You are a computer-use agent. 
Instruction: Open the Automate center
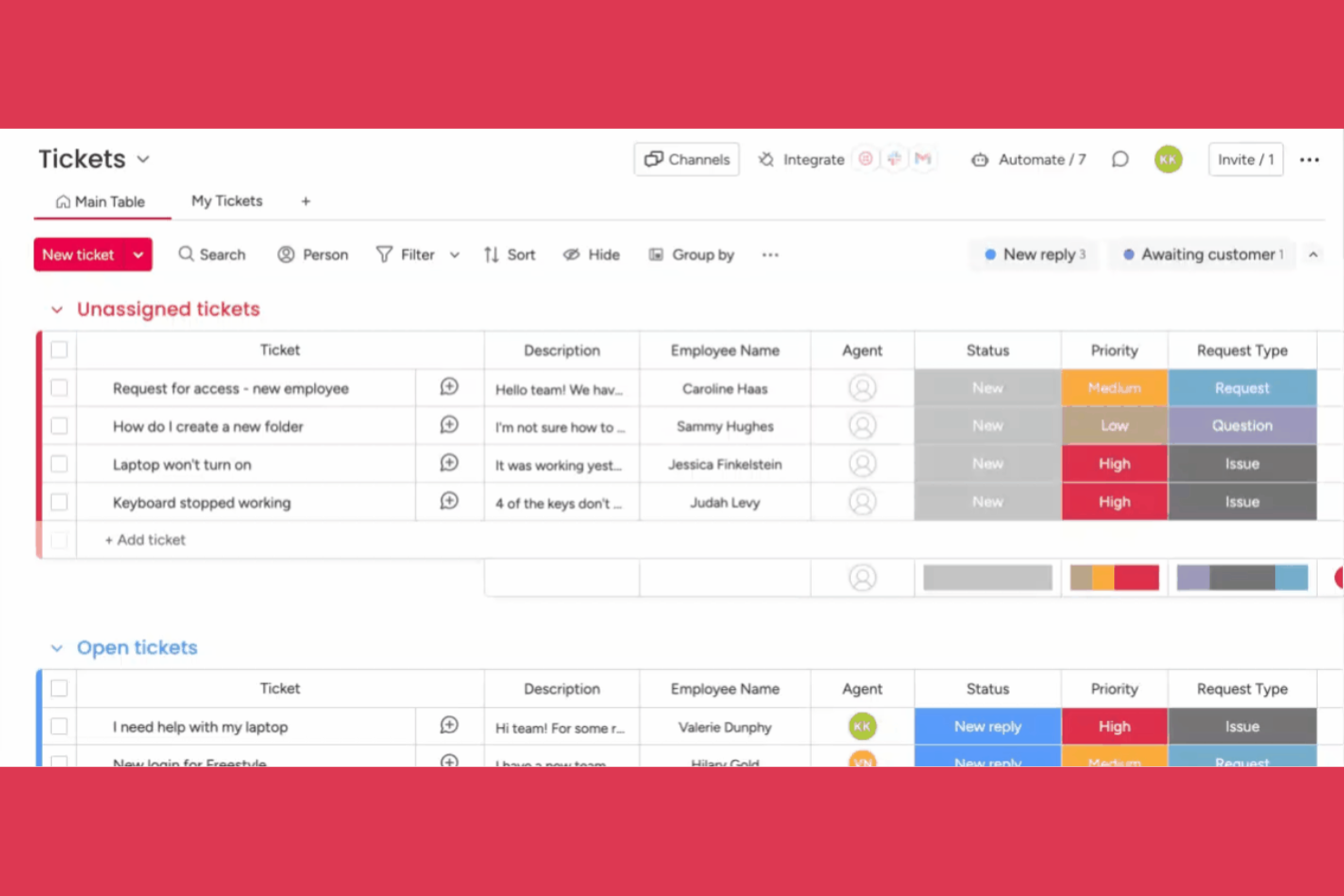click(x=1027, y=159)
